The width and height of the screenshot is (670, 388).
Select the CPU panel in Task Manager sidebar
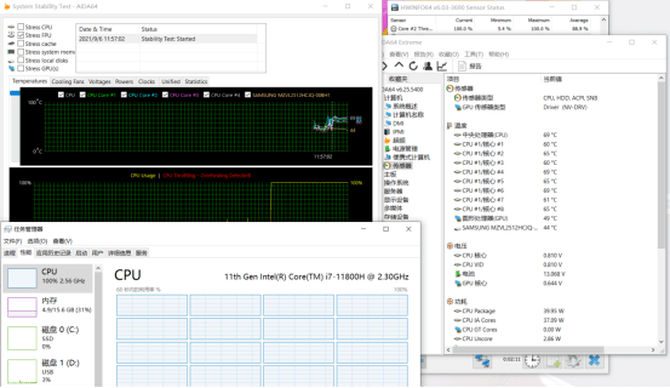coord(48,278)
